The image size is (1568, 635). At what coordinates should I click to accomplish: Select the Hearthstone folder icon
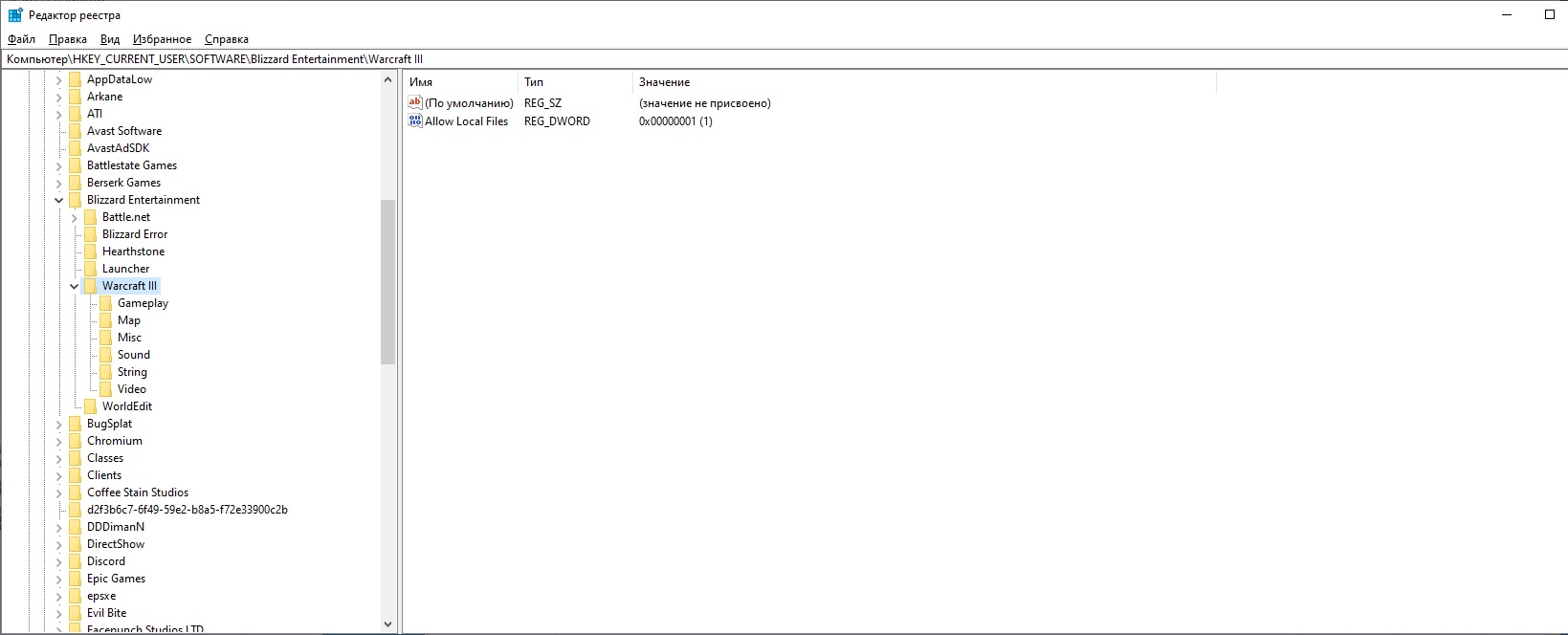point(91,252)
